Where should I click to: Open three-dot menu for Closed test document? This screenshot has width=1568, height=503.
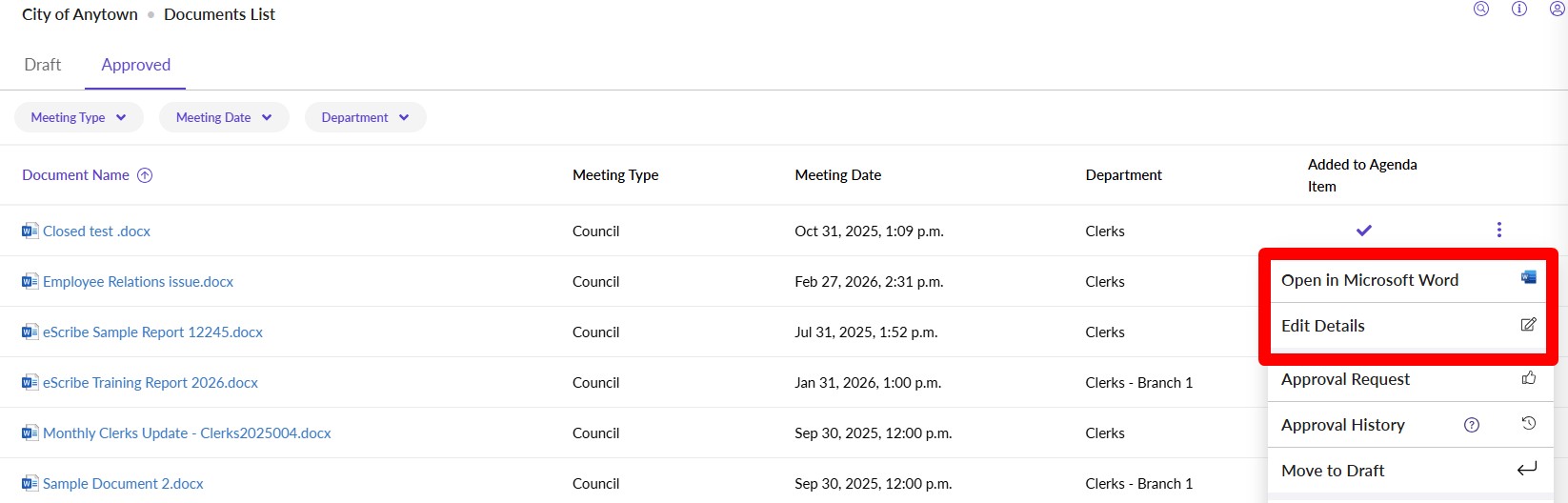(x=1499, y=230)
